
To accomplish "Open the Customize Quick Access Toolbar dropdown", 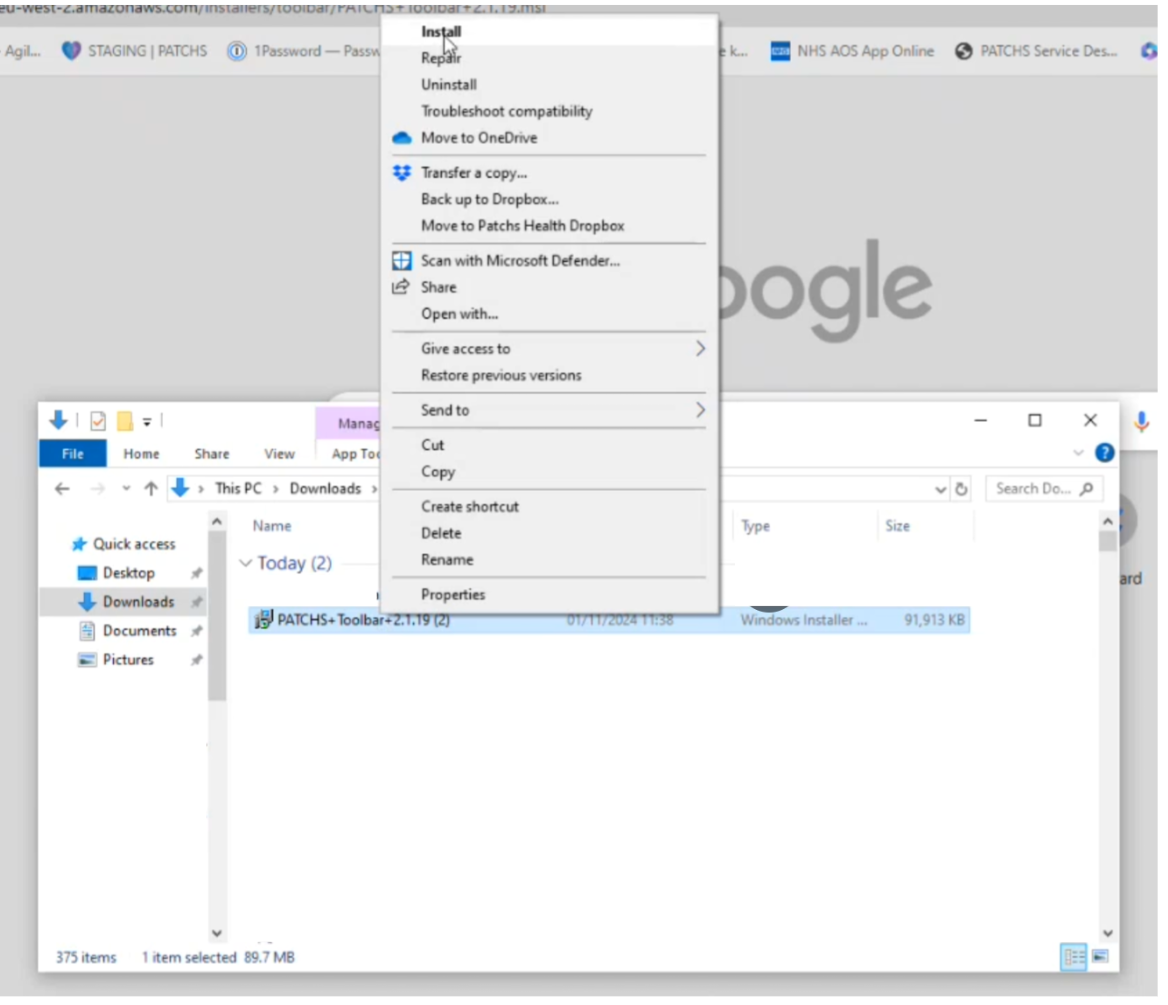I will click(147, 422).
